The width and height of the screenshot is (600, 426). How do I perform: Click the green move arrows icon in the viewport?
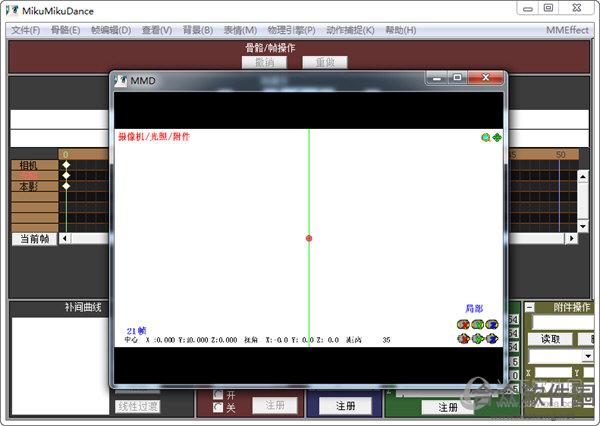click(x=497, y=137)
